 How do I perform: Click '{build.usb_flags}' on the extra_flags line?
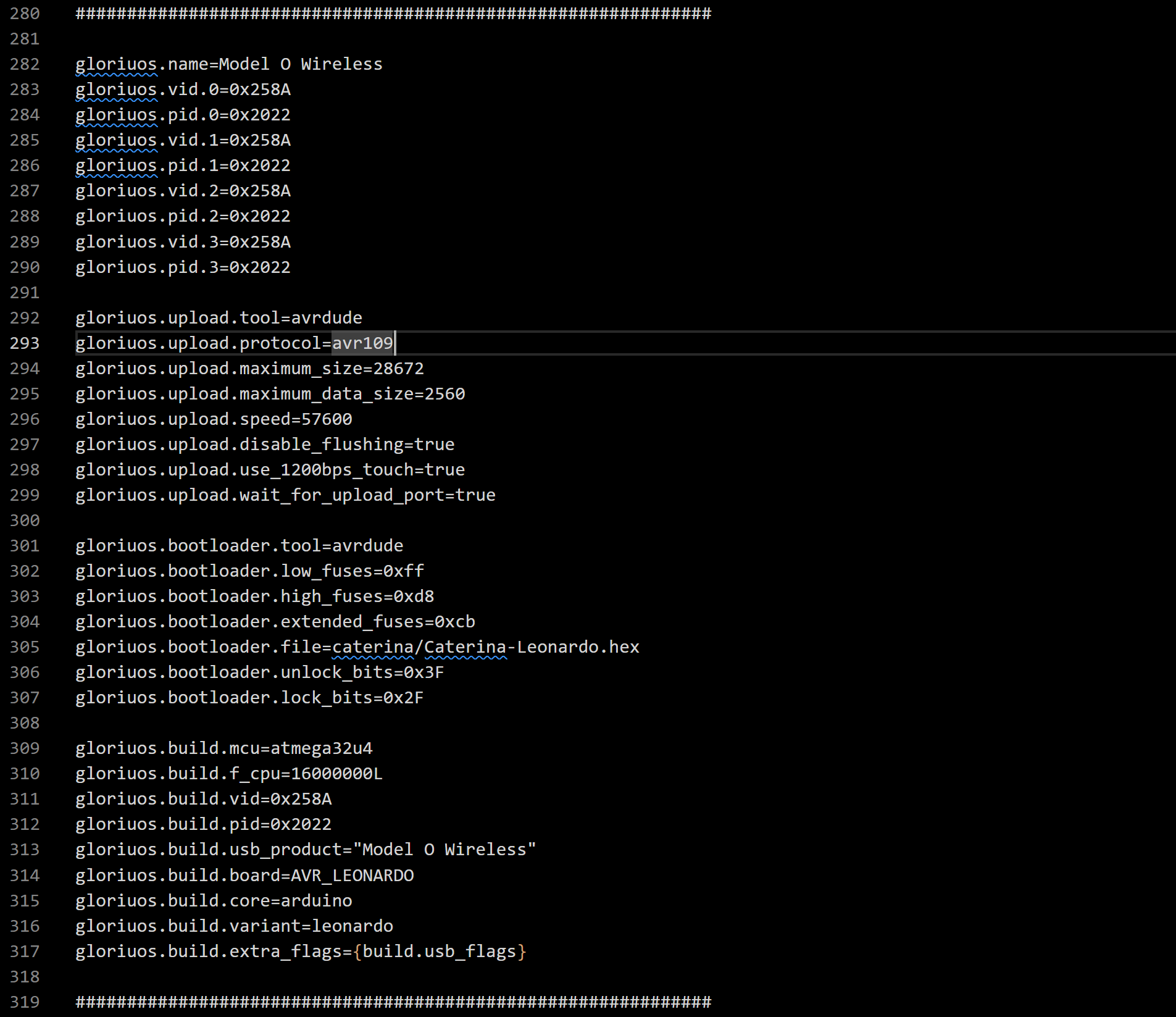point(440,952)
